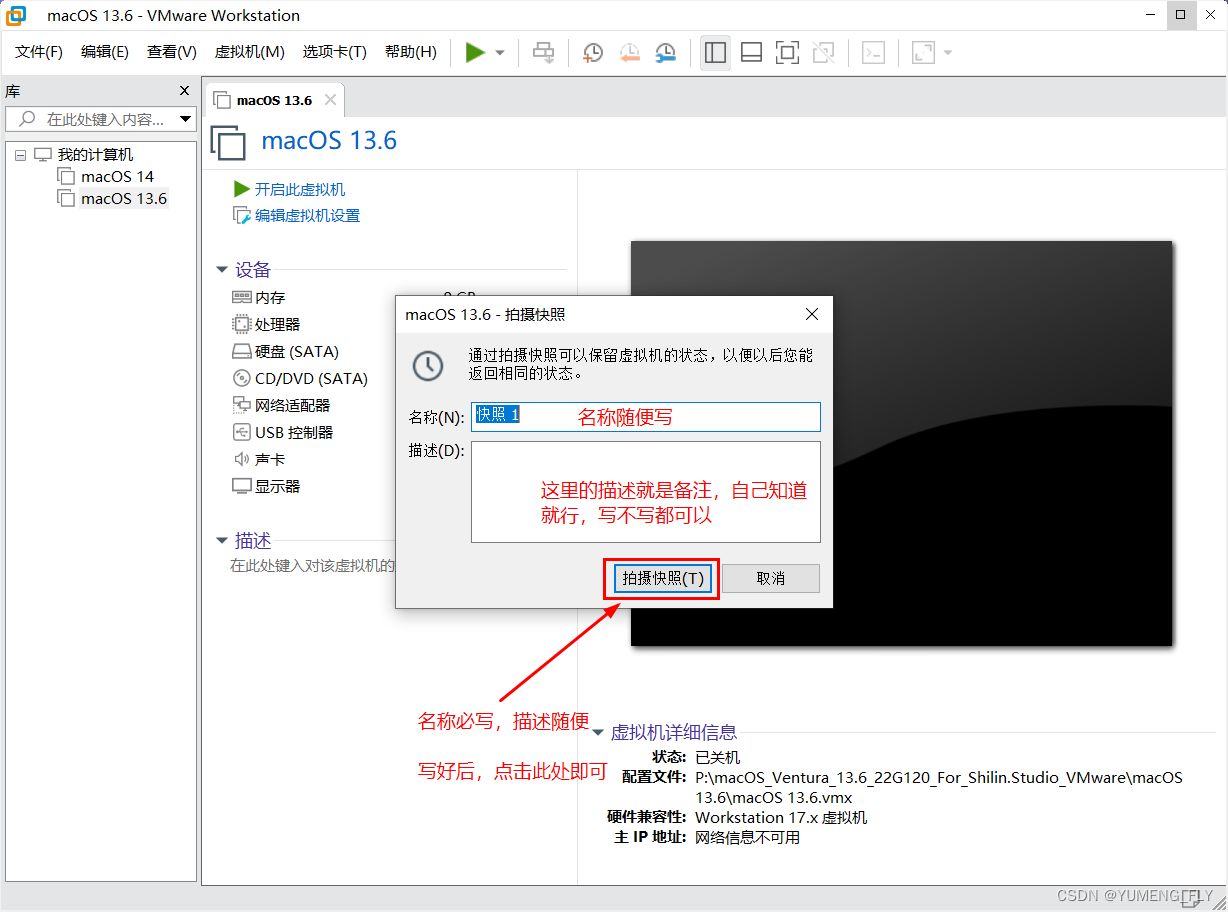Toggle the thumbnail bar toolbar icon
The image size is (1228, 912).
(752, 53)
